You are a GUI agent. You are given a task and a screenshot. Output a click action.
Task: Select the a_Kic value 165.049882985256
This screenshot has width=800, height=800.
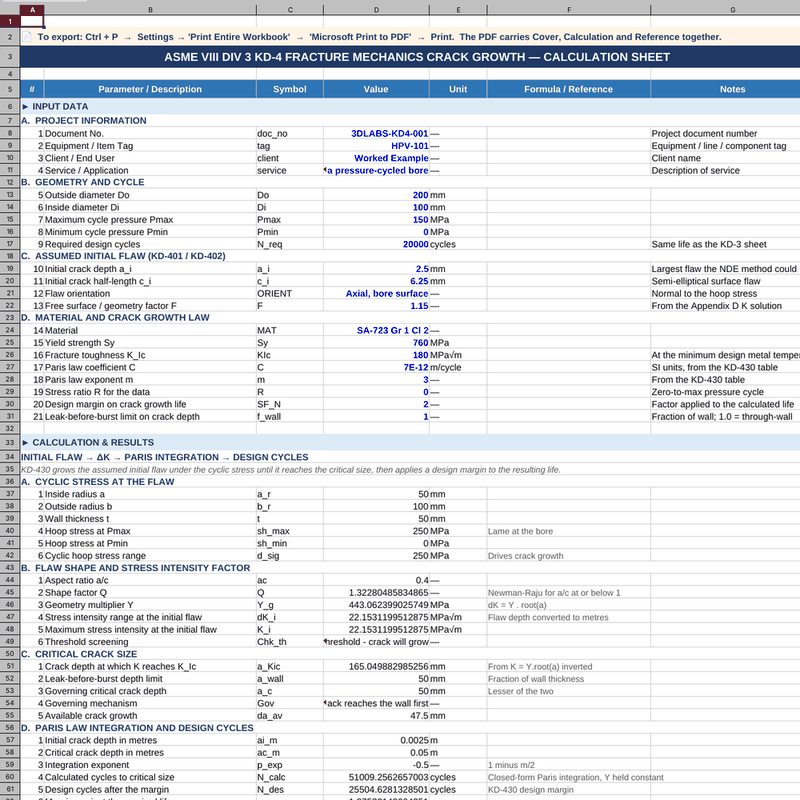click(x=376, y=666)
